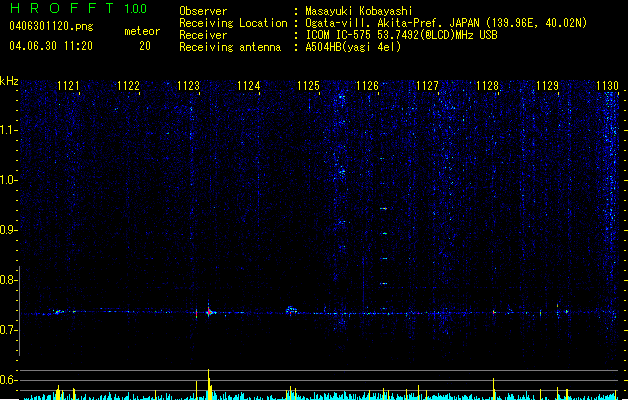Image resolution: width=629 pixels, height=400 pixels.
Task: Click the 1.1 kHz frequency label
Action: (8, 130)
